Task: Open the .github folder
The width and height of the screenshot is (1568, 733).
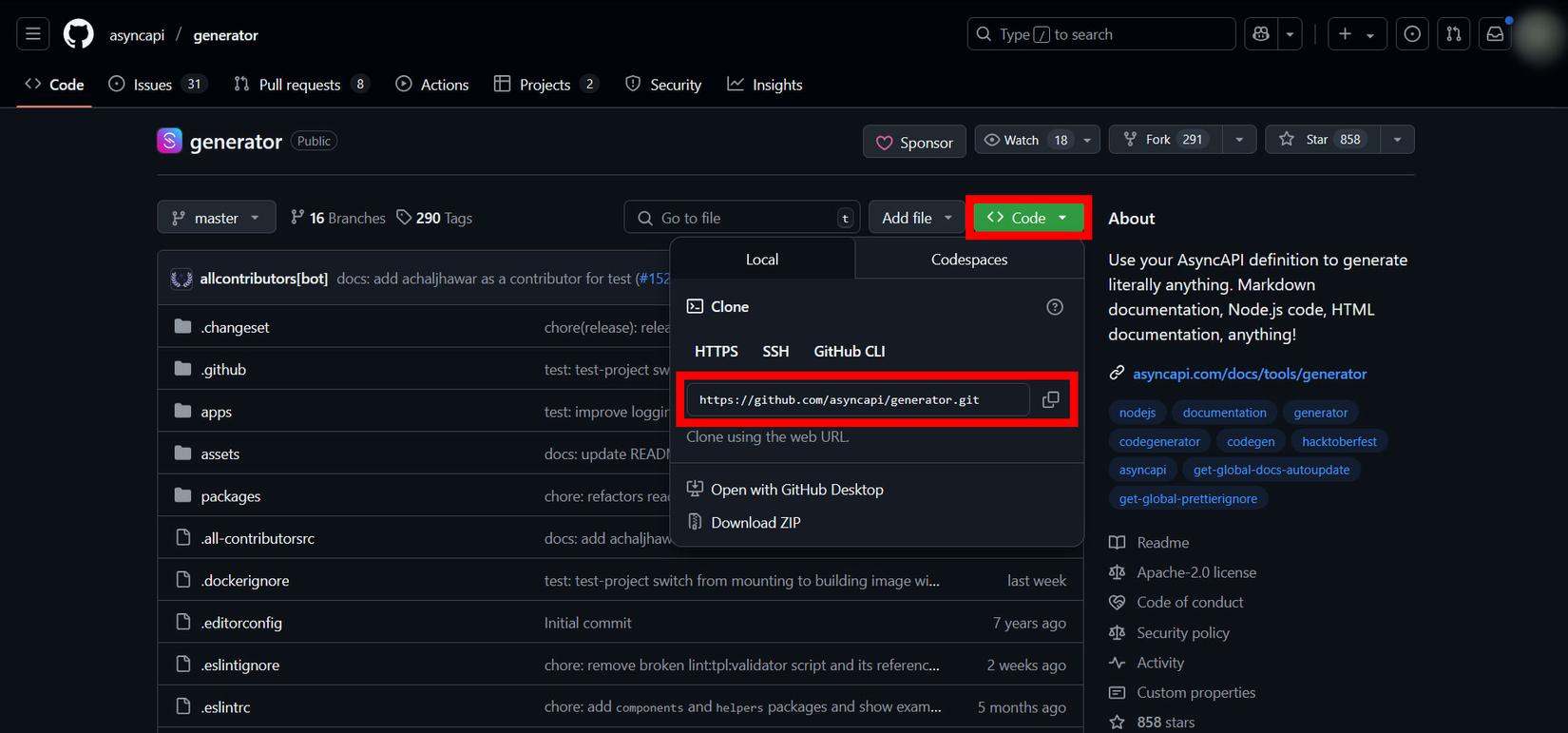Action: tap(223, 370)
